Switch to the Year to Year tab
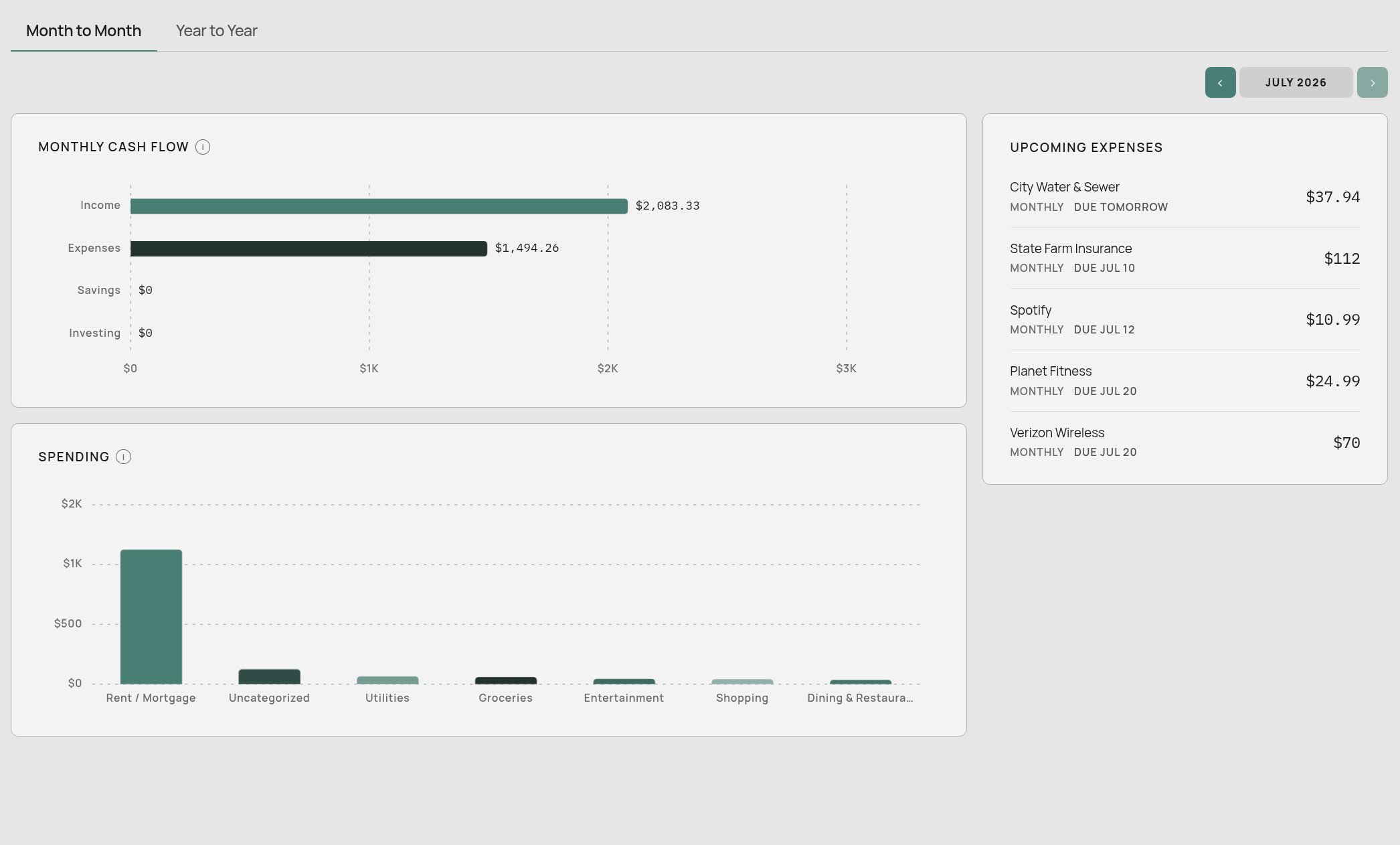 217,31
